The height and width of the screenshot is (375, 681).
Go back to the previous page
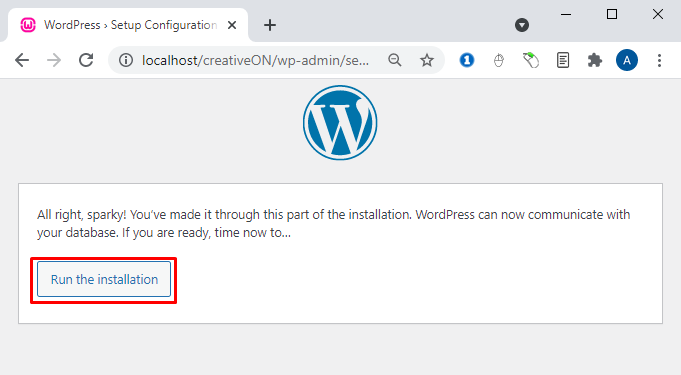click(22, 60)
